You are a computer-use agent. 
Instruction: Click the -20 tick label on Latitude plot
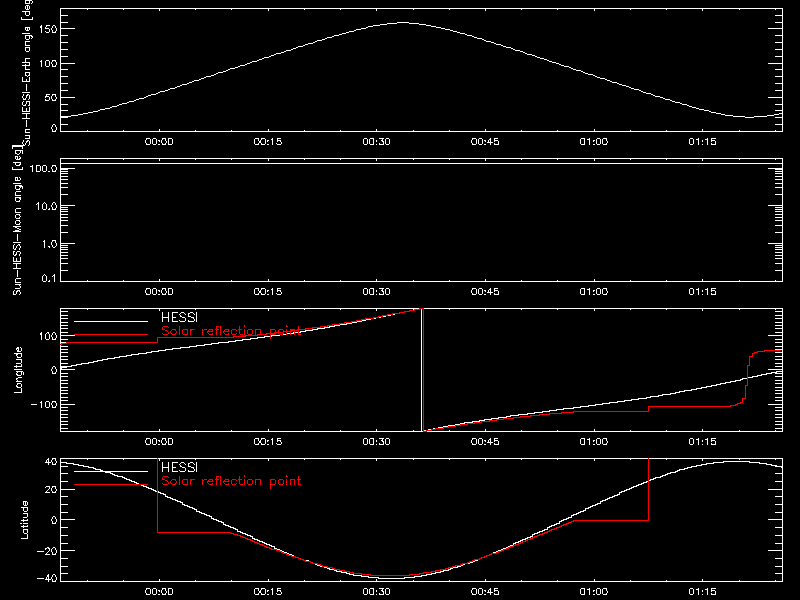pos(47,551)
